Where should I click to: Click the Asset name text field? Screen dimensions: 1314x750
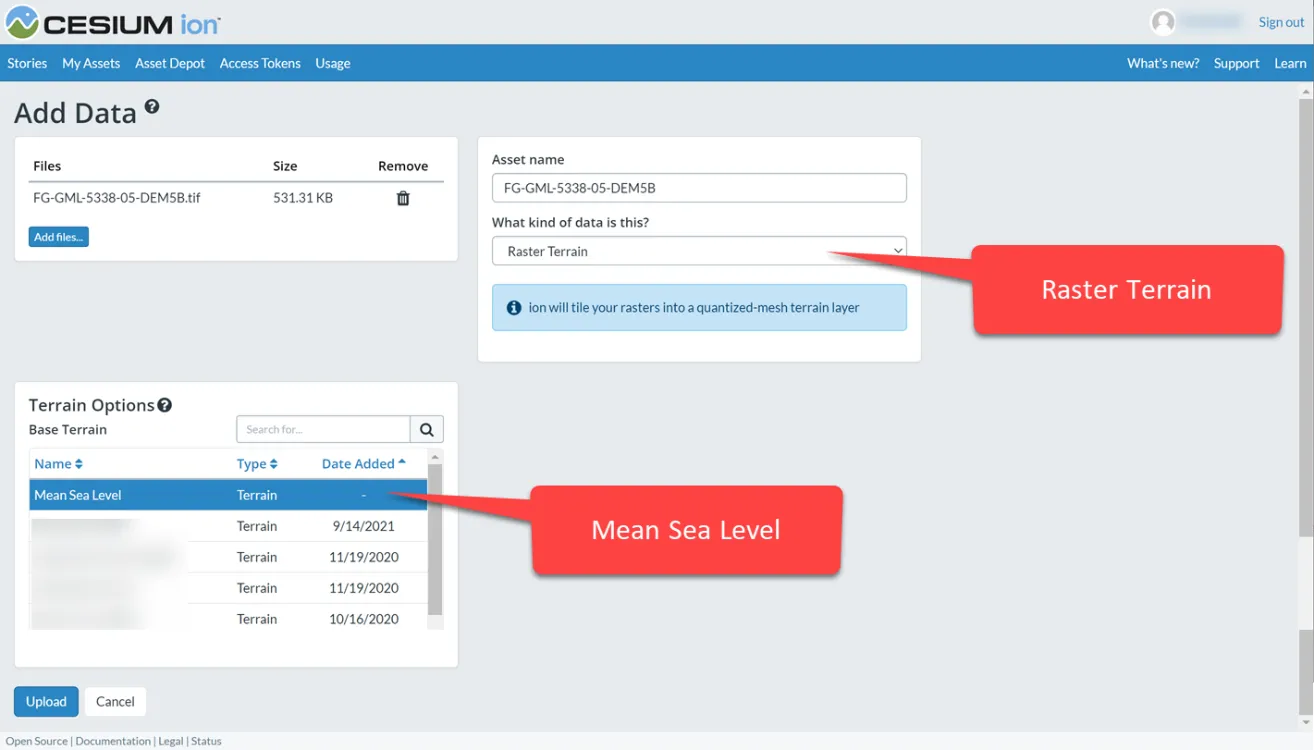698,188
